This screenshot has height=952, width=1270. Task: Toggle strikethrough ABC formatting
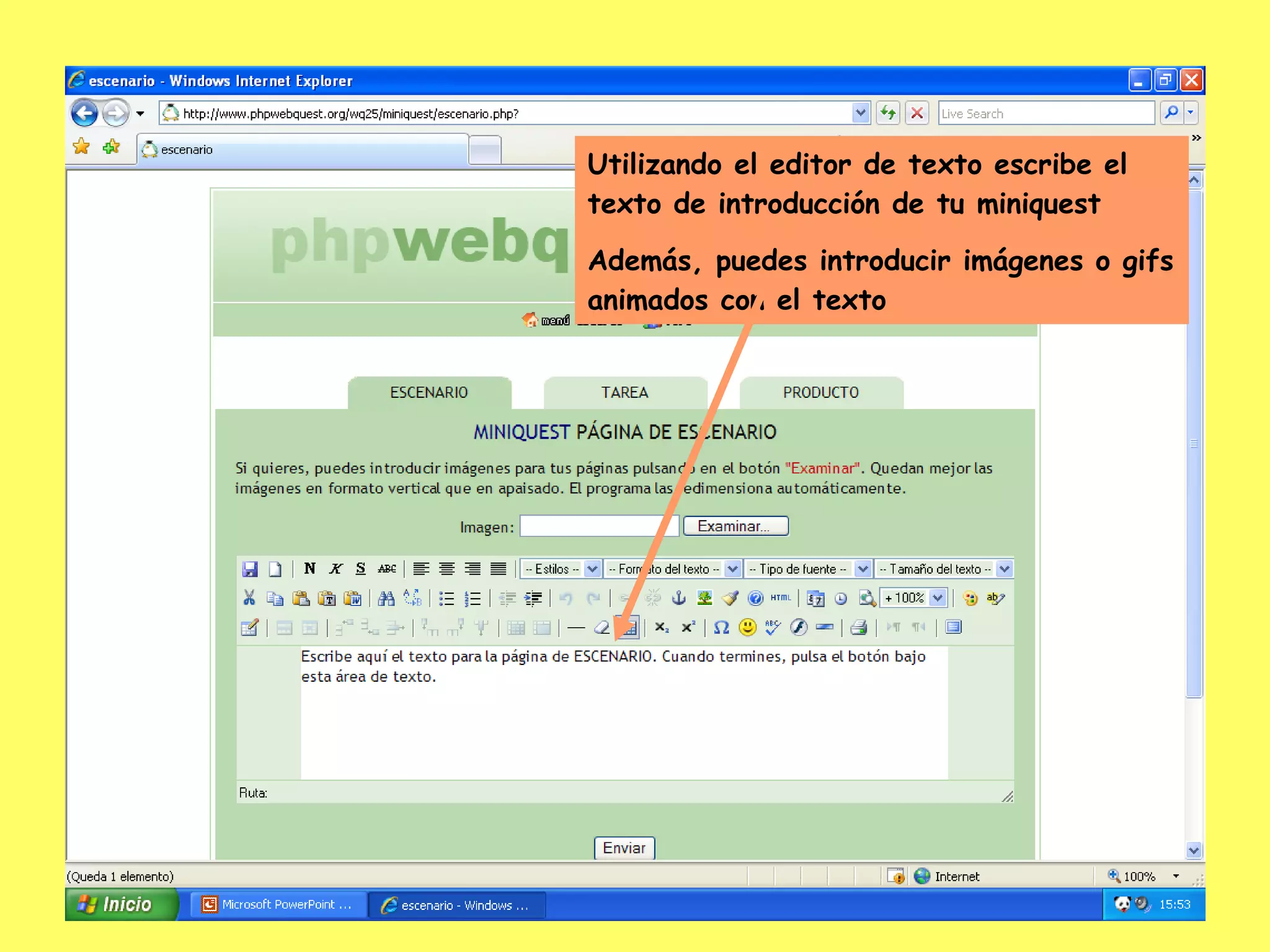[387, 568]
